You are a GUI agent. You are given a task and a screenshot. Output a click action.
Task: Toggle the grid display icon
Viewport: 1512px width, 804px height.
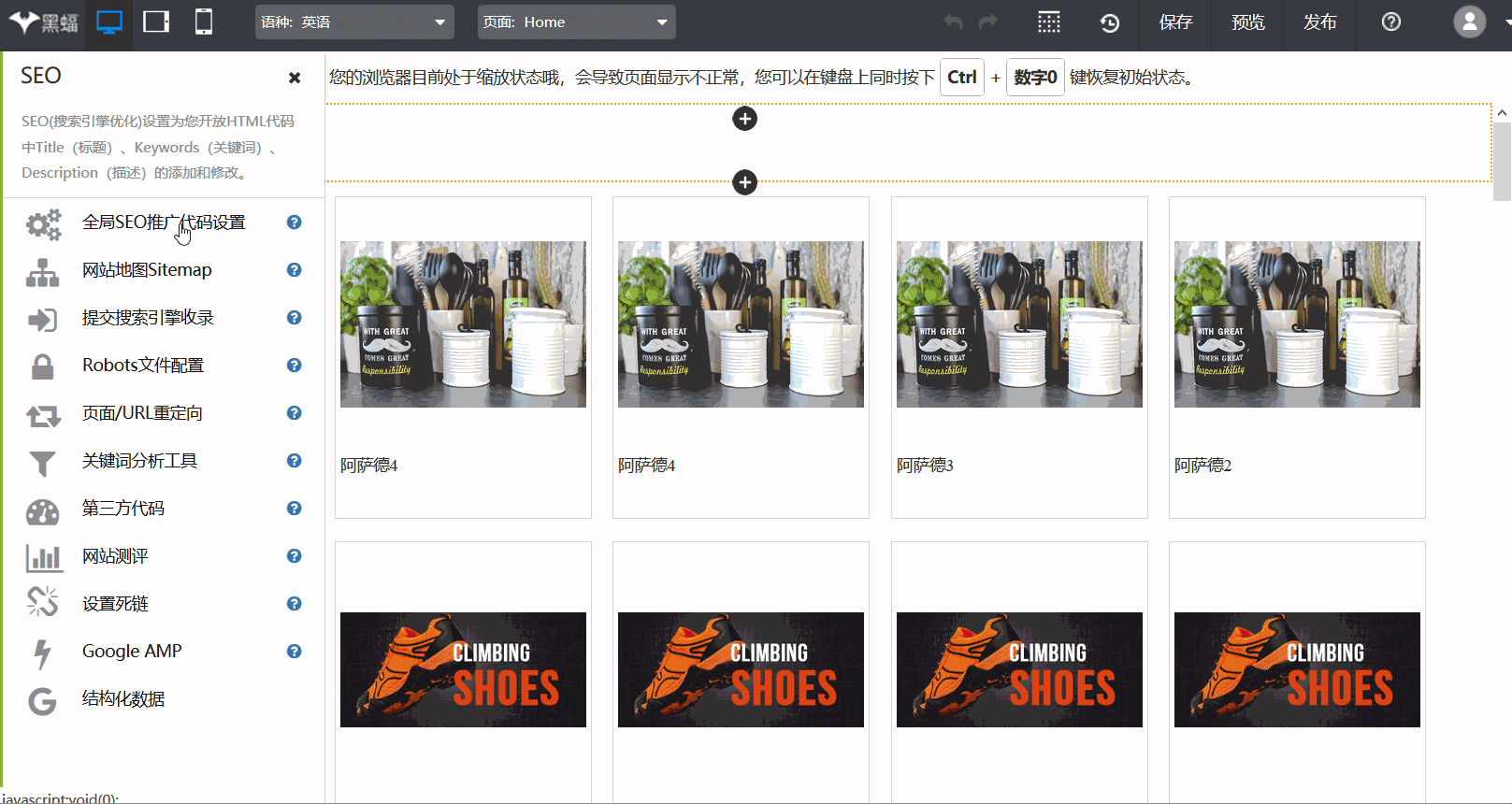1049,22
